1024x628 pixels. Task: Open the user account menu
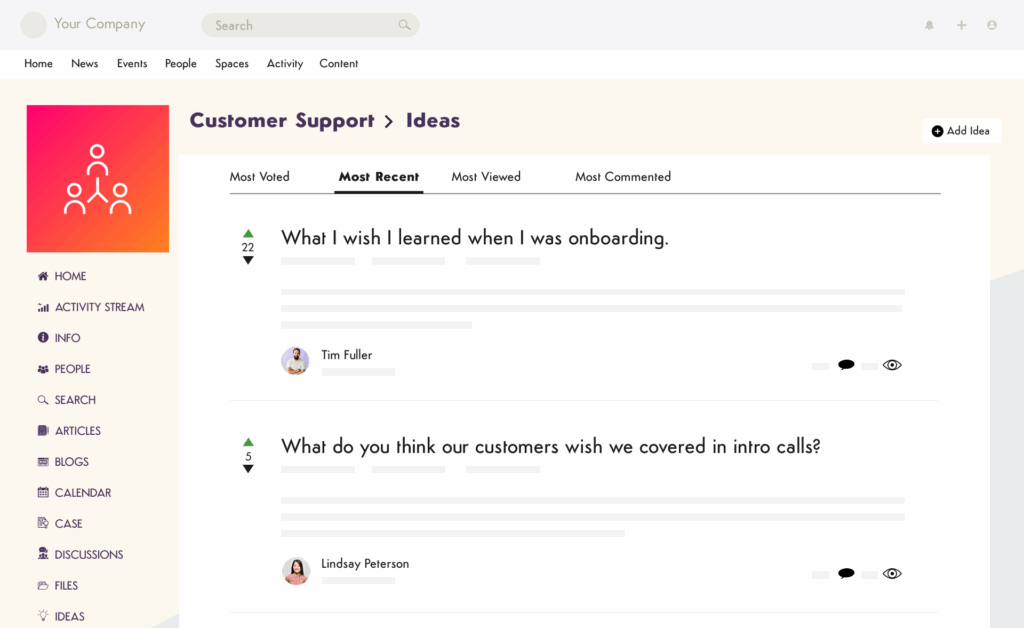pyautogui.click(x=991, y=24)
